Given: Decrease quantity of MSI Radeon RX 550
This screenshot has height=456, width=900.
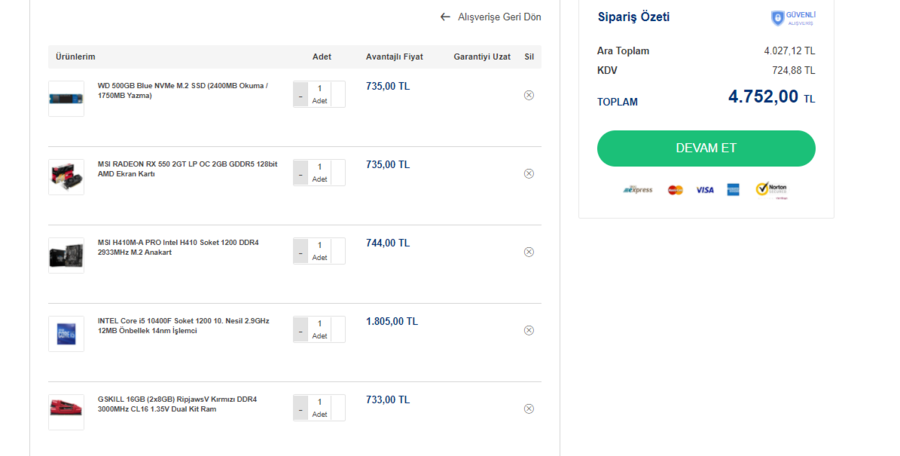Looking at the screenshot, I should 300,173.
